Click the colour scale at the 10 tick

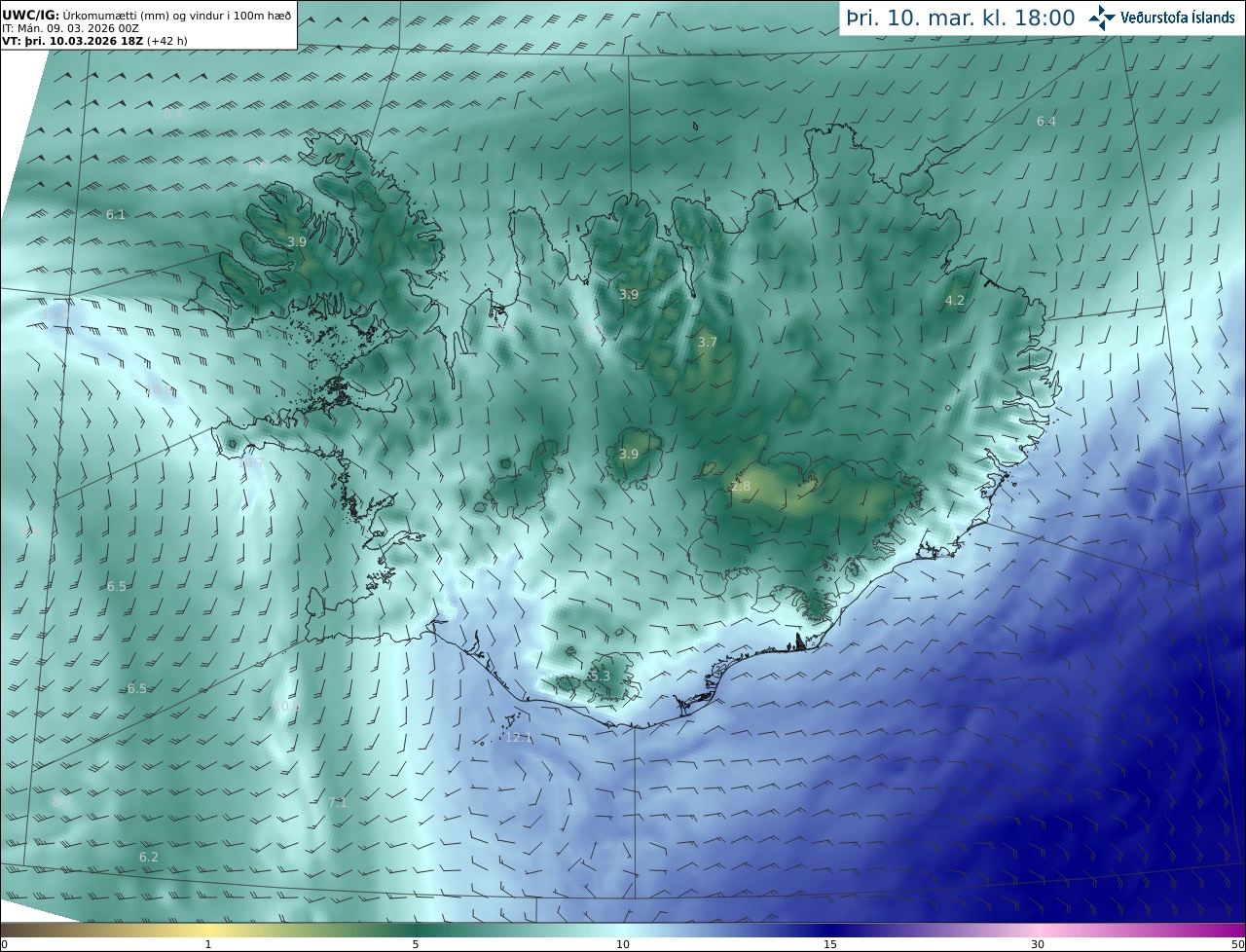click(x=623, y=944)
